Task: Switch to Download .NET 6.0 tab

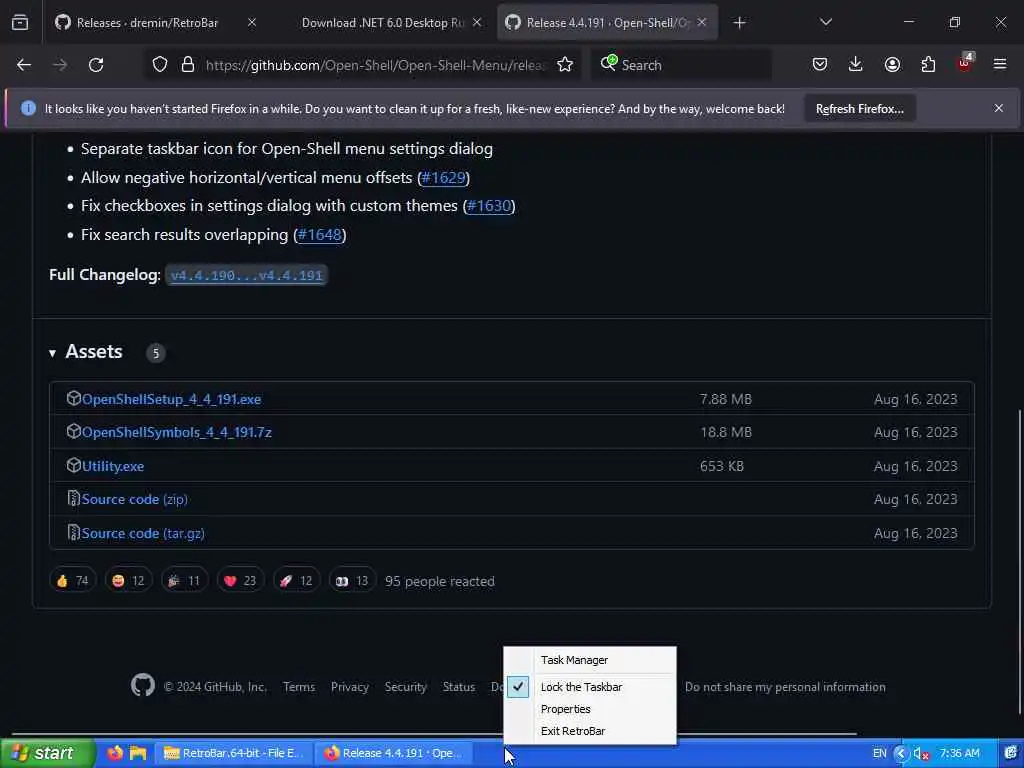Action: coord(381,23)
